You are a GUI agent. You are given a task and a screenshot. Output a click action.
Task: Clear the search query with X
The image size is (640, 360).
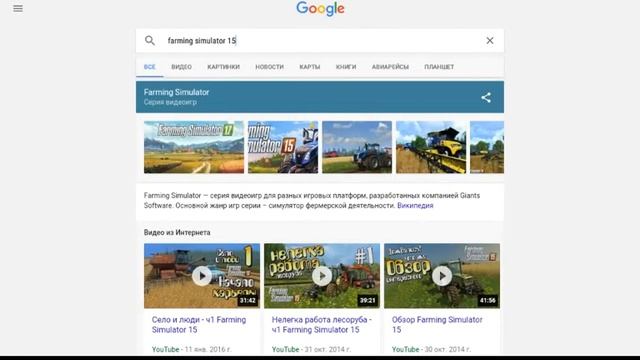(x=490, y=40)
